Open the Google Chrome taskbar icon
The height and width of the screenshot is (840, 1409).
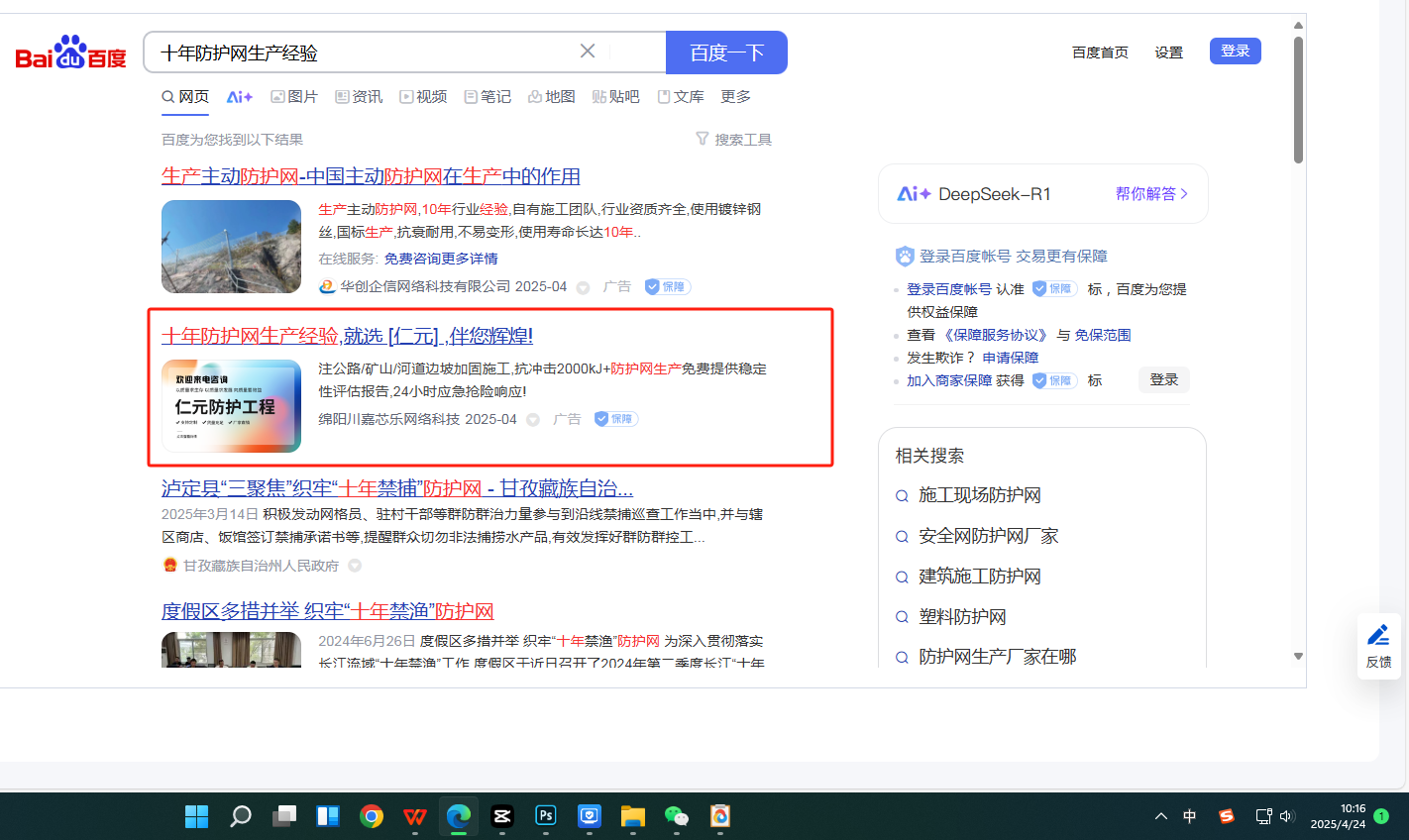372,816
